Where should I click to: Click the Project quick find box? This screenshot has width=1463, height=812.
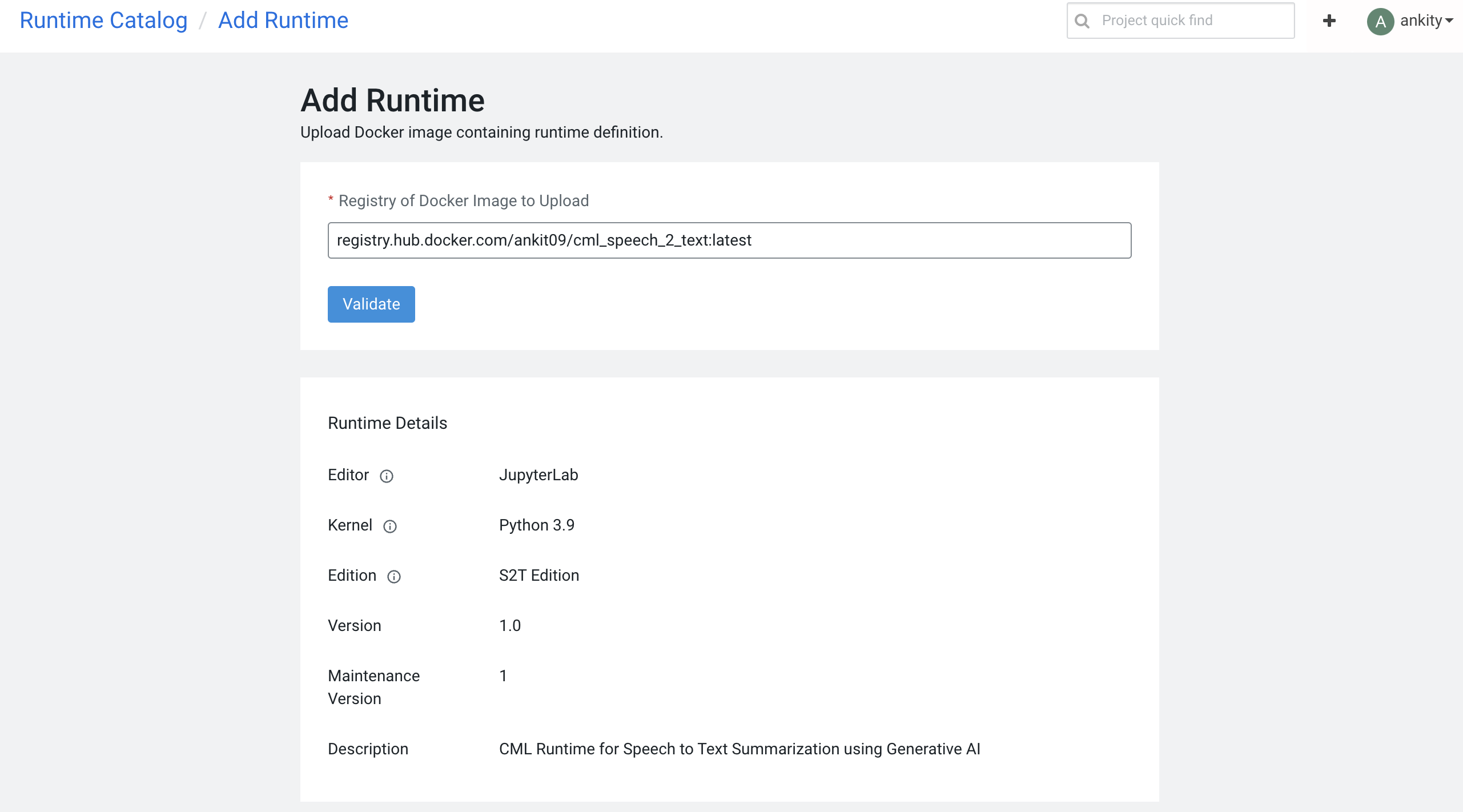point(1180,21)
